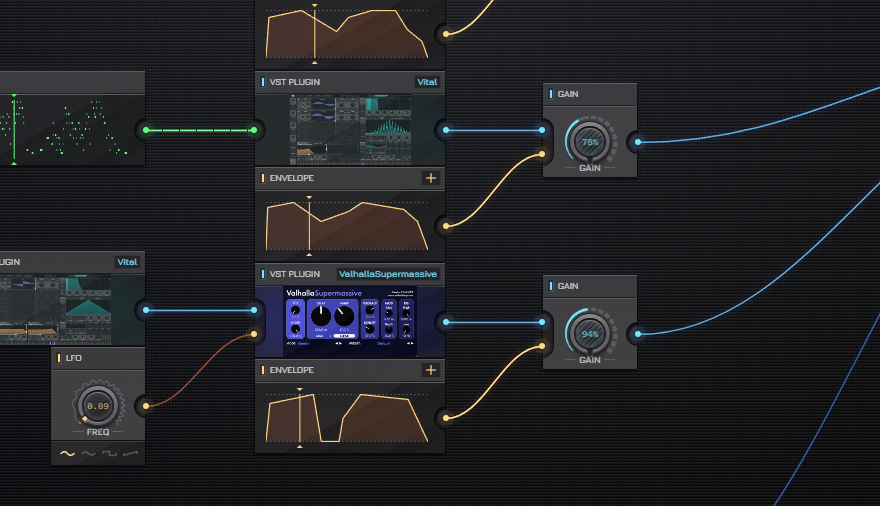This screenshot has width=880, height=506.
Task: Click the LFO FREQ knob showing 0.09
Action: click(98, 406)
